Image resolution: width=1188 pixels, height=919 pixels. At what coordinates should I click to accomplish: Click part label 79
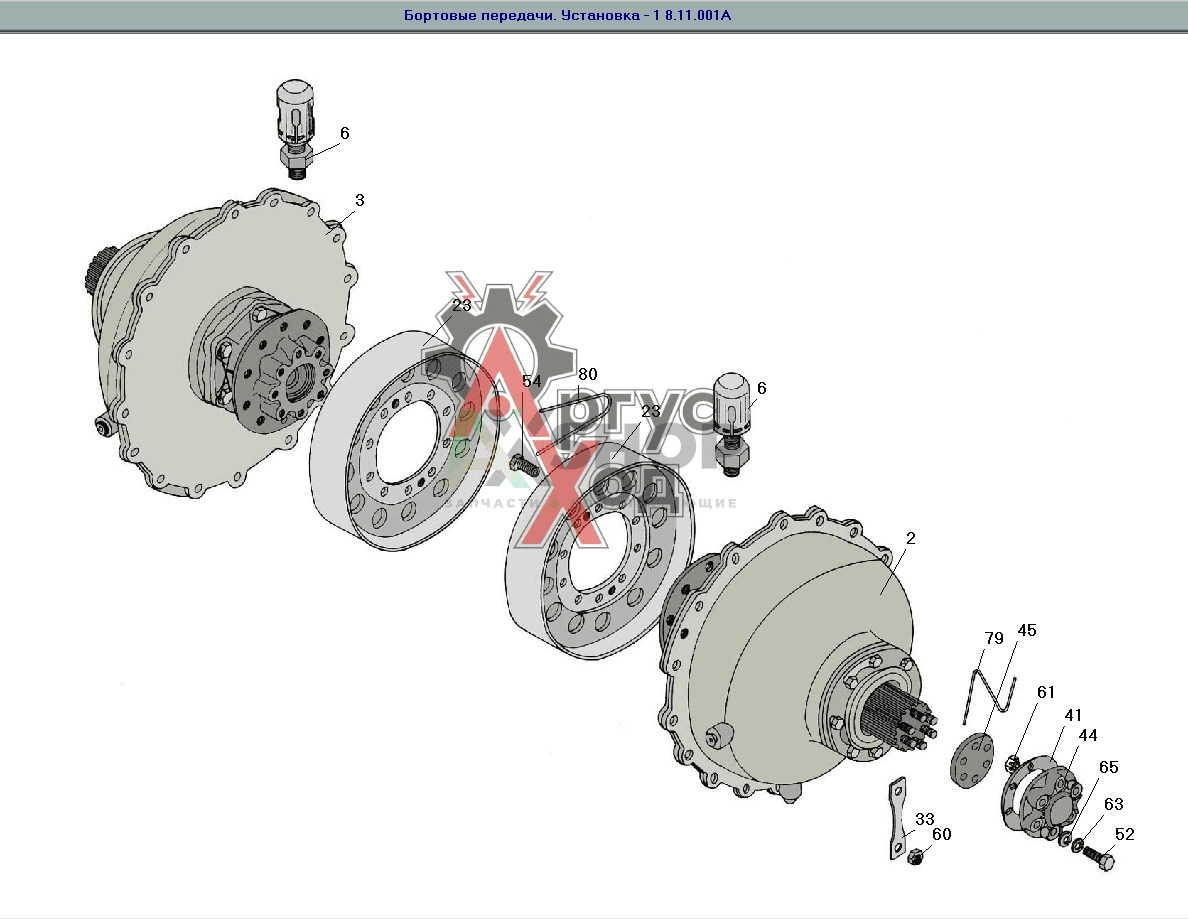[x=993, y=638]
